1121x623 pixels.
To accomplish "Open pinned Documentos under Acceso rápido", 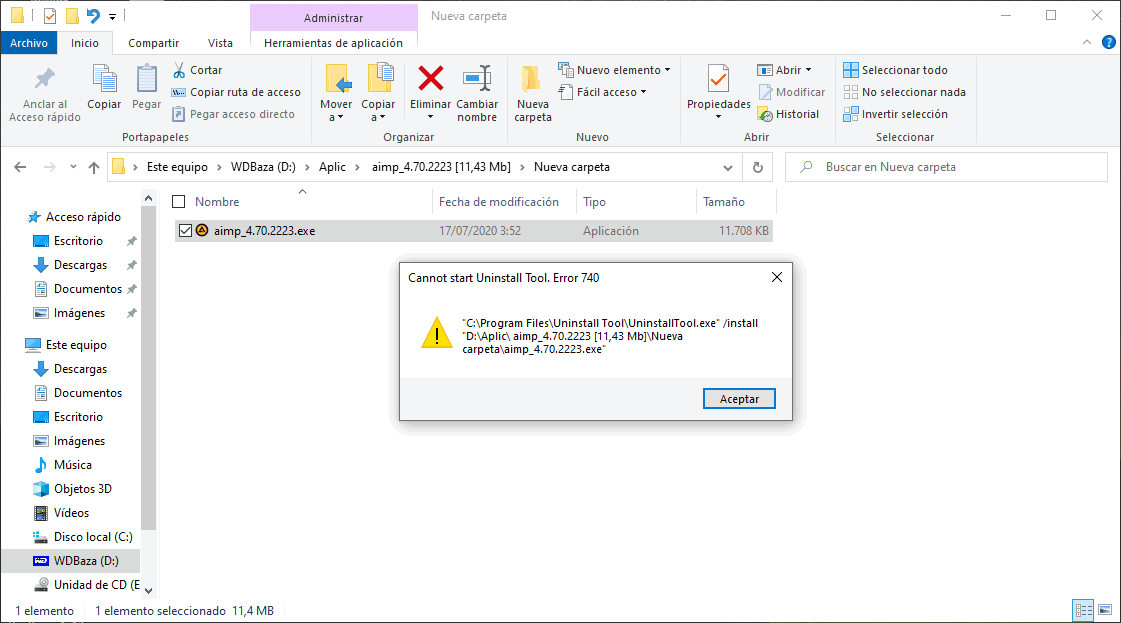I will tap(88, 289).
